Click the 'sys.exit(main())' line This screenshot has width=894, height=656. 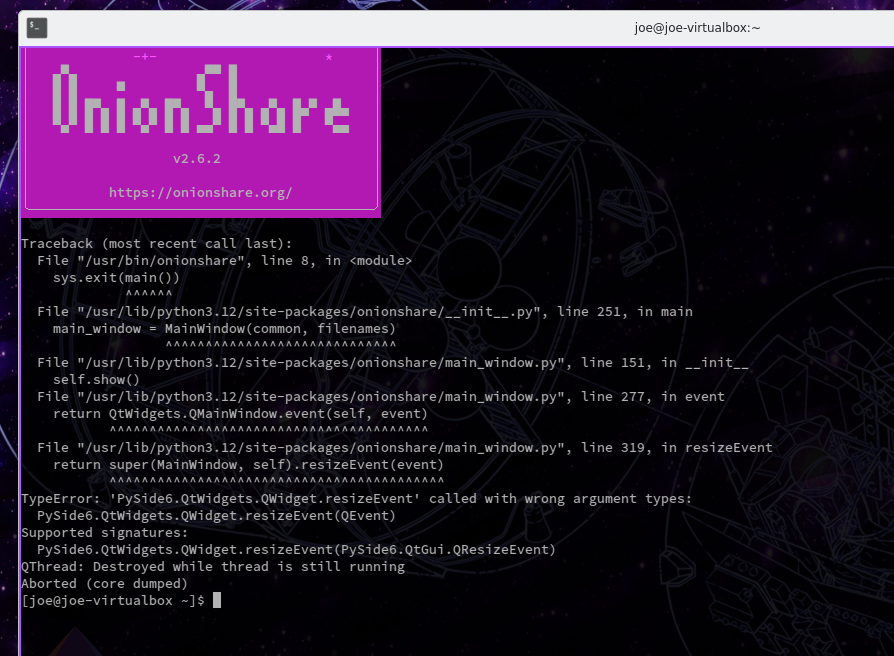(x=116, y=278)
